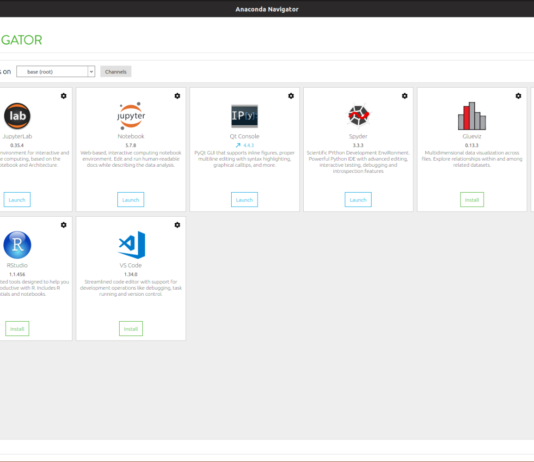
Task: Click the JupyterLab version 0.35.4 text
Action: coord(17,145)
